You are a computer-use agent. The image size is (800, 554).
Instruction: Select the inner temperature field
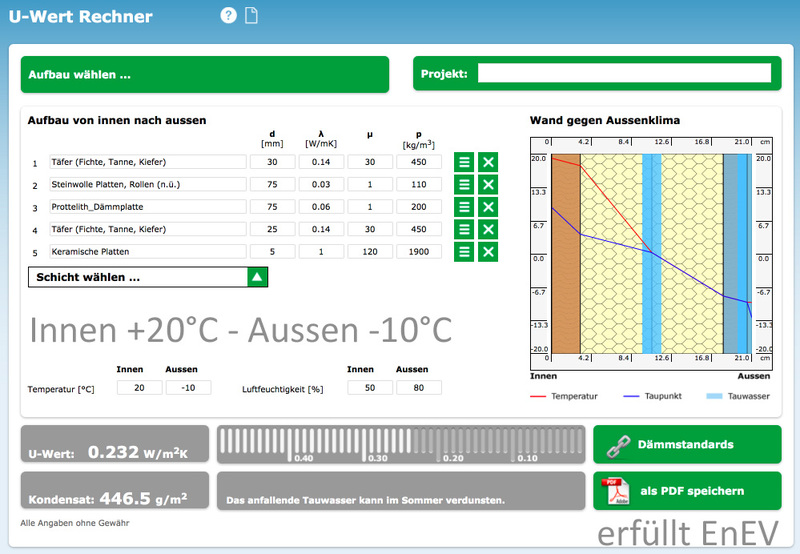click(139, 388)
